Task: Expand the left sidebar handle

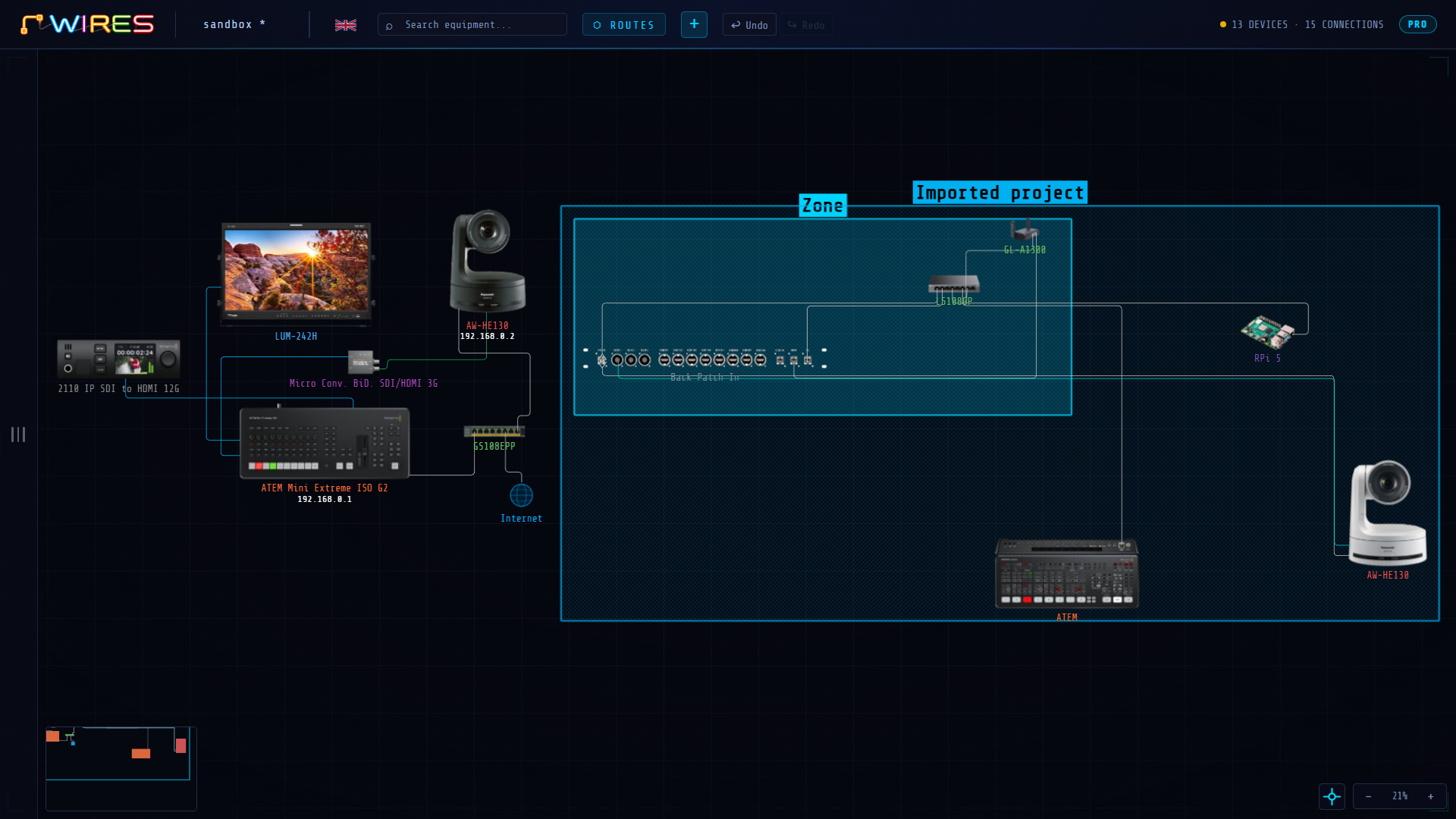Action: 18,435
